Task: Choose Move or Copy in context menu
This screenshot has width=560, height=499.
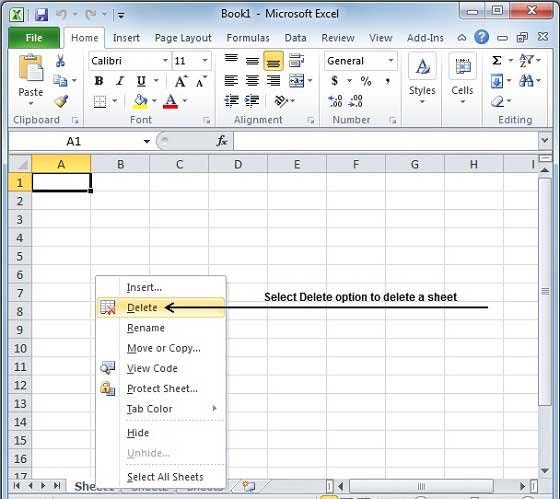Action: pyautogui.click(x=161, y=348)
